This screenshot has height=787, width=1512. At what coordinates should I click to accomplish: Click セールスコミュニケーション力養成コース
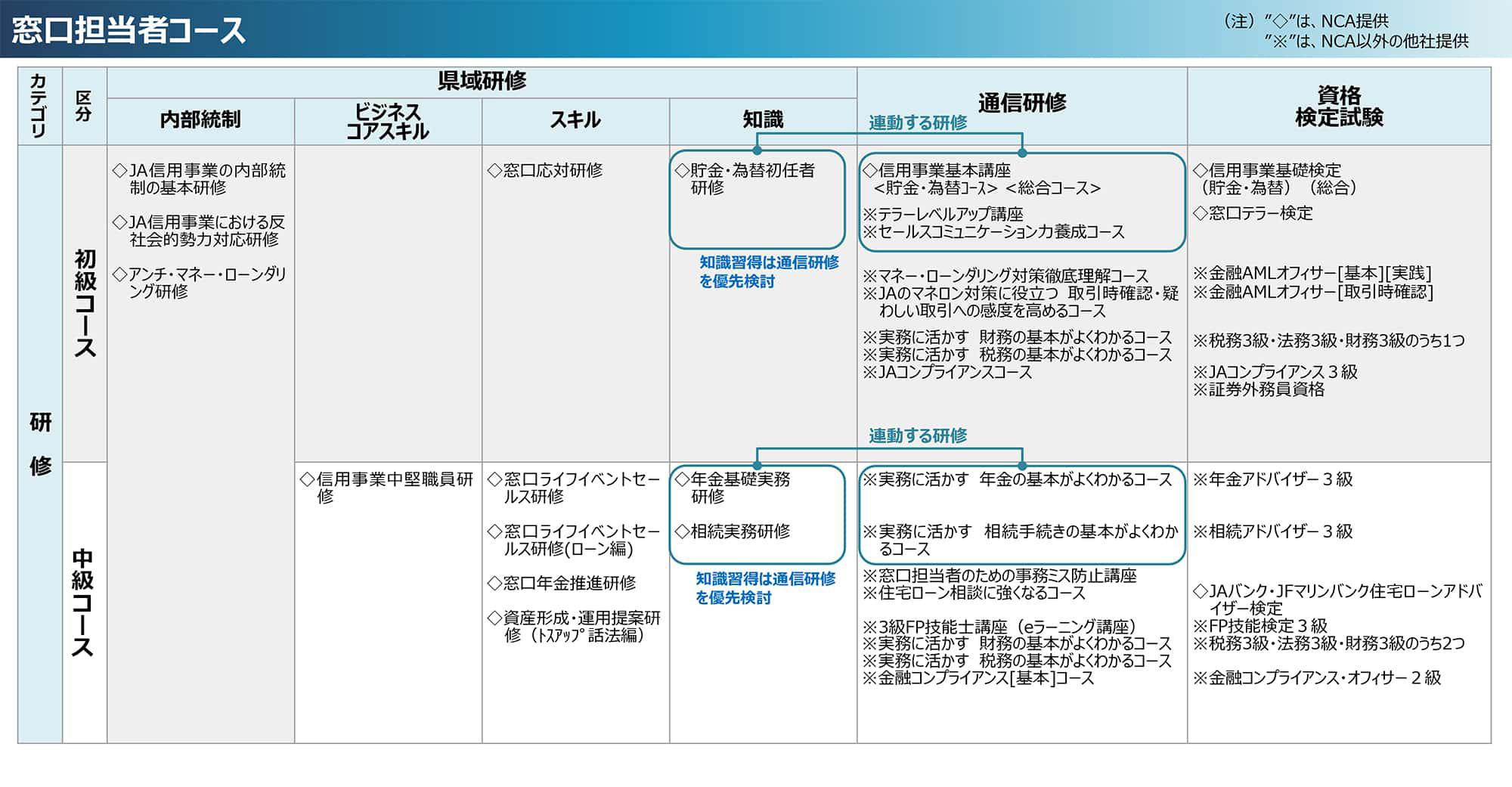(993, 231)
